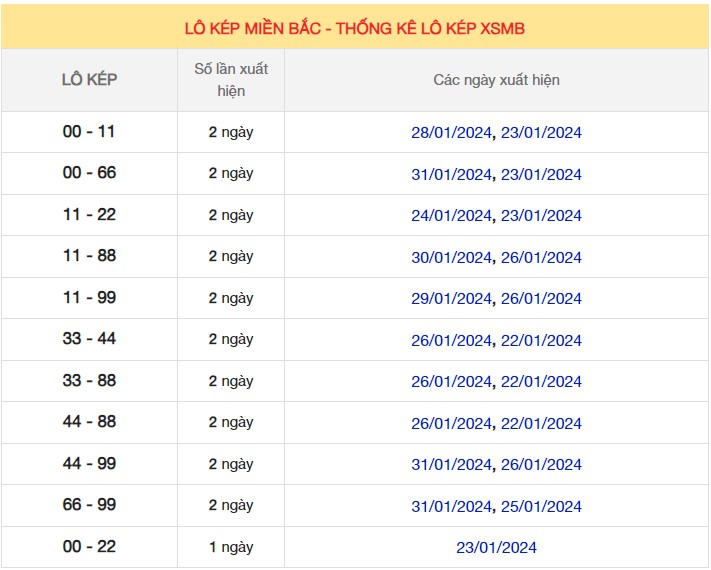The height and width of the screenshot is (570, 711).
Task: Click the 1 ngày count cell
Action: (231, 547)
